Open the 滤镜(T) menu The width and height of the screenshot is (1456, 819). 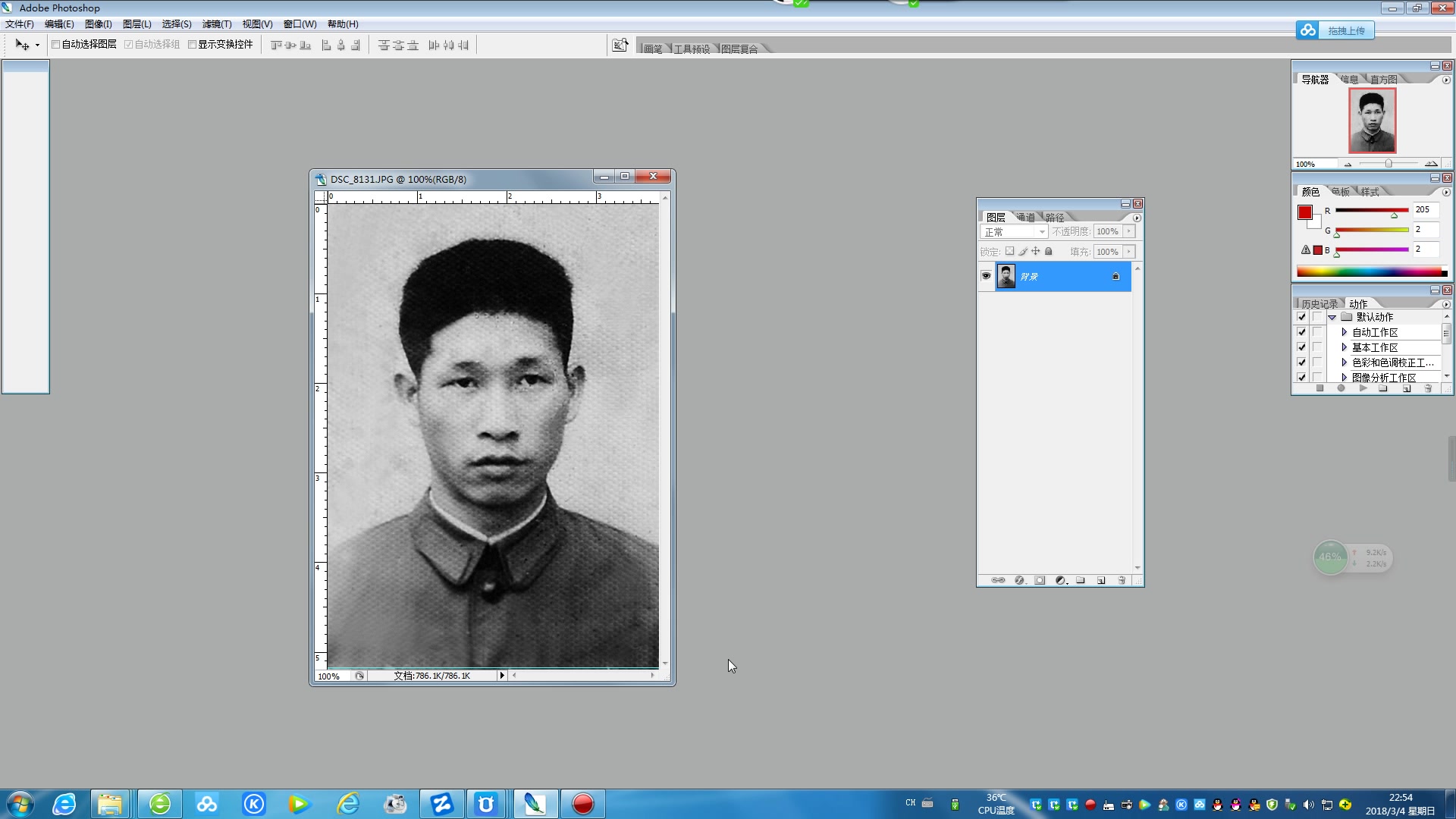[x=217, y=24]
